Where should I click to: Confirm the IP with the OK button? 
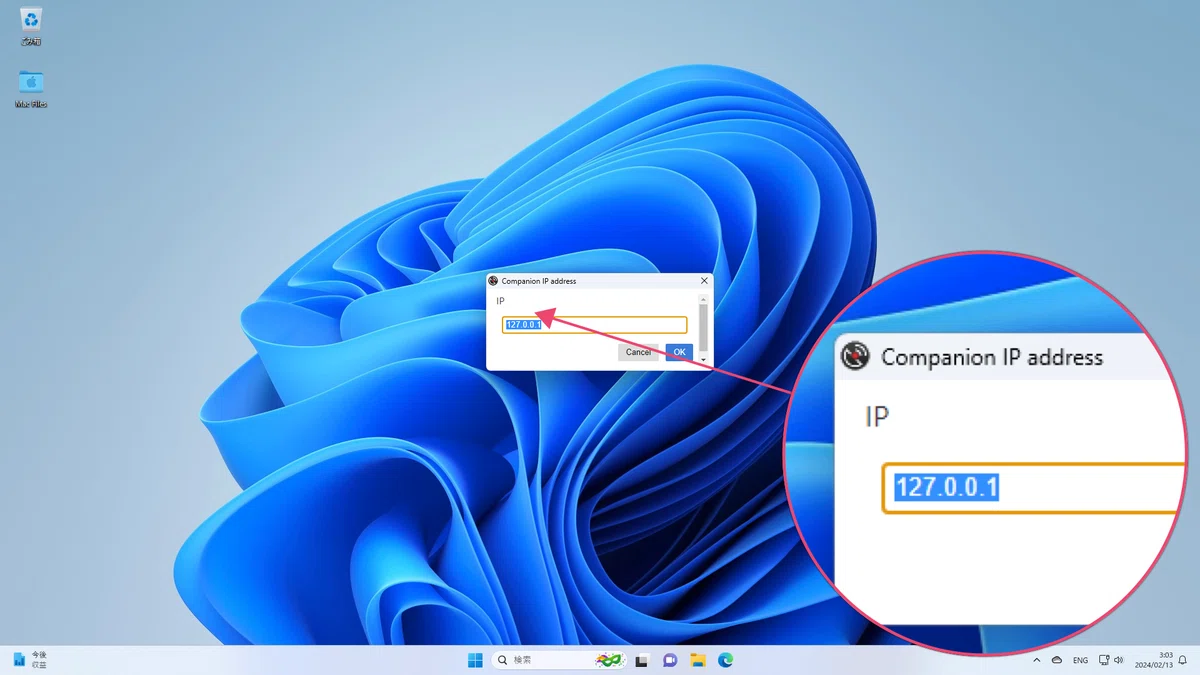click(x=679, y=352)
